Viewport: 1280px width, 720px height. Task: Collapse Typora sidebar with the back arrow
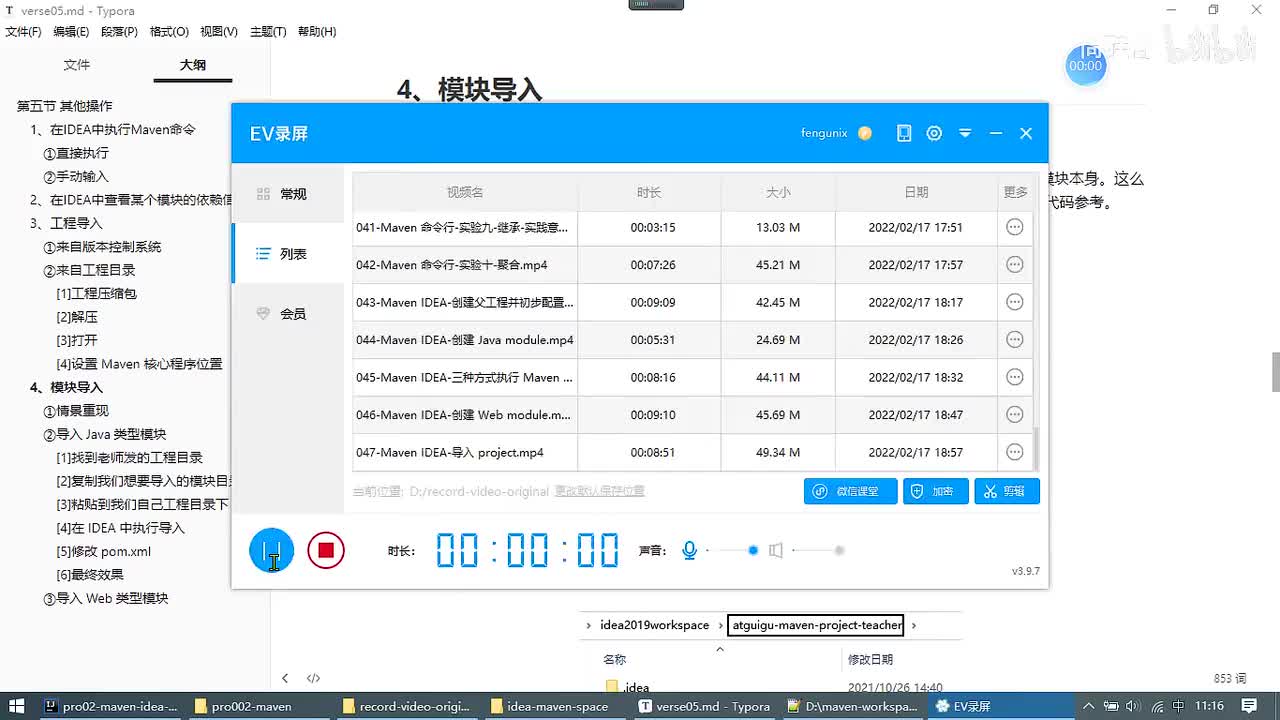tap(285, 678)
